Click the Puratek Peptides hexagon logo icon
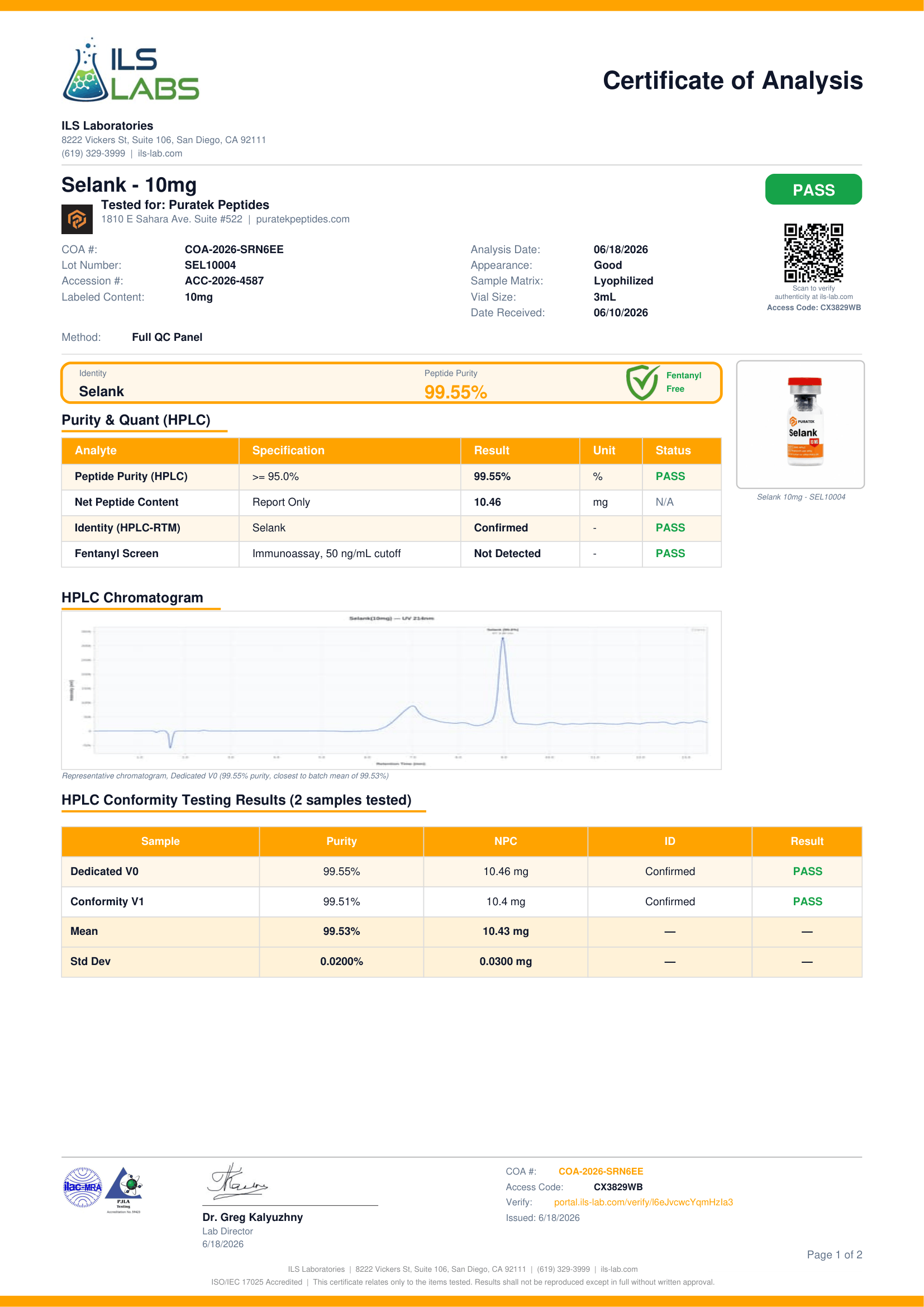The image size is (924, 1307). point(77,219)
